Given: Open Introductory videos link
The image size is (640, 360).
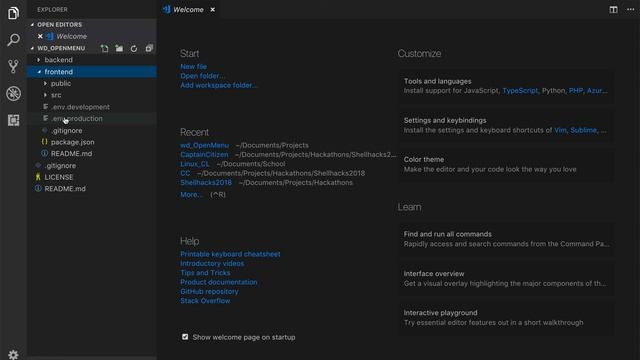Looking at the screenshot, I should tap(212, 264).
